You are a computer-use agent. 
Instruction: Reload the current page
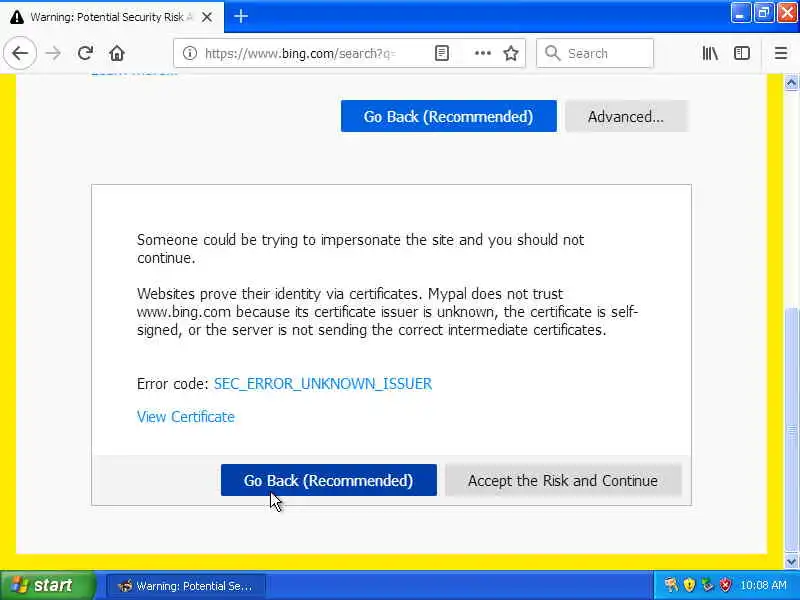(85, 53)
